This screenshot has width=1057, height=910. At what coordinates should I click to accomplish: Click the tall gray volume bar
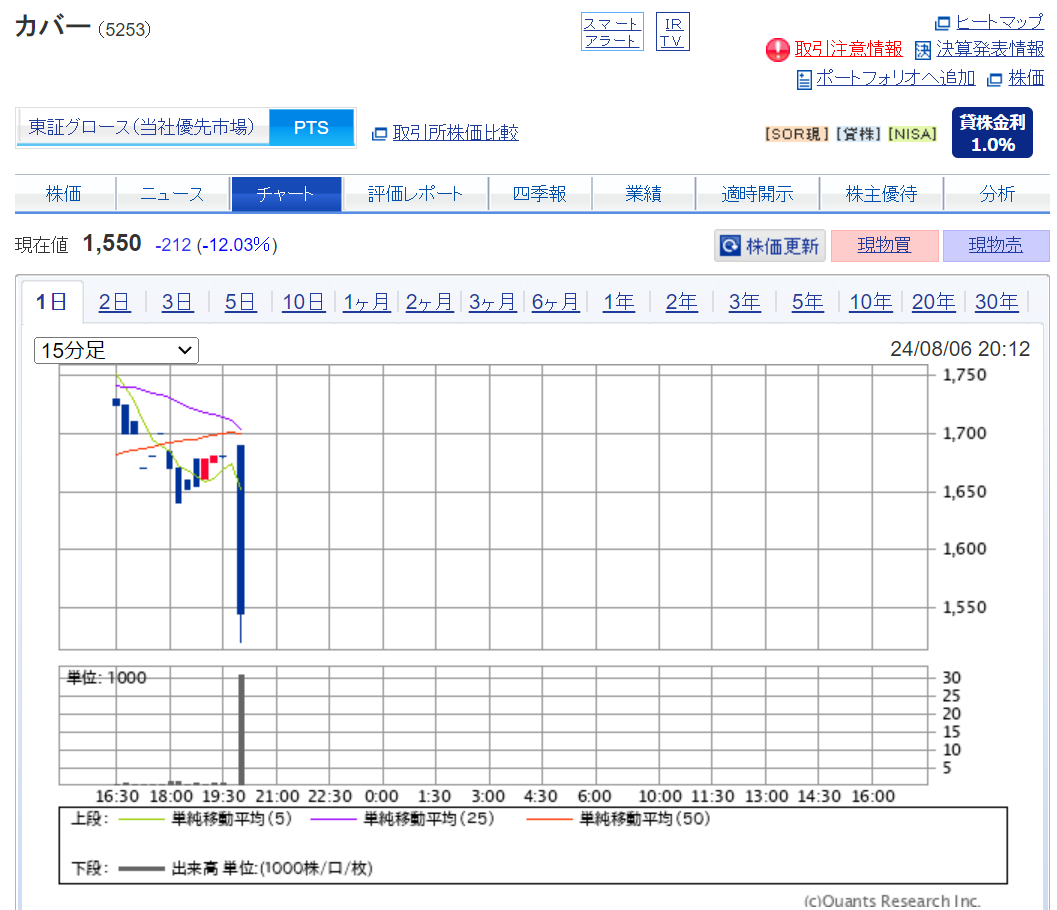click(x=241, y=729)
